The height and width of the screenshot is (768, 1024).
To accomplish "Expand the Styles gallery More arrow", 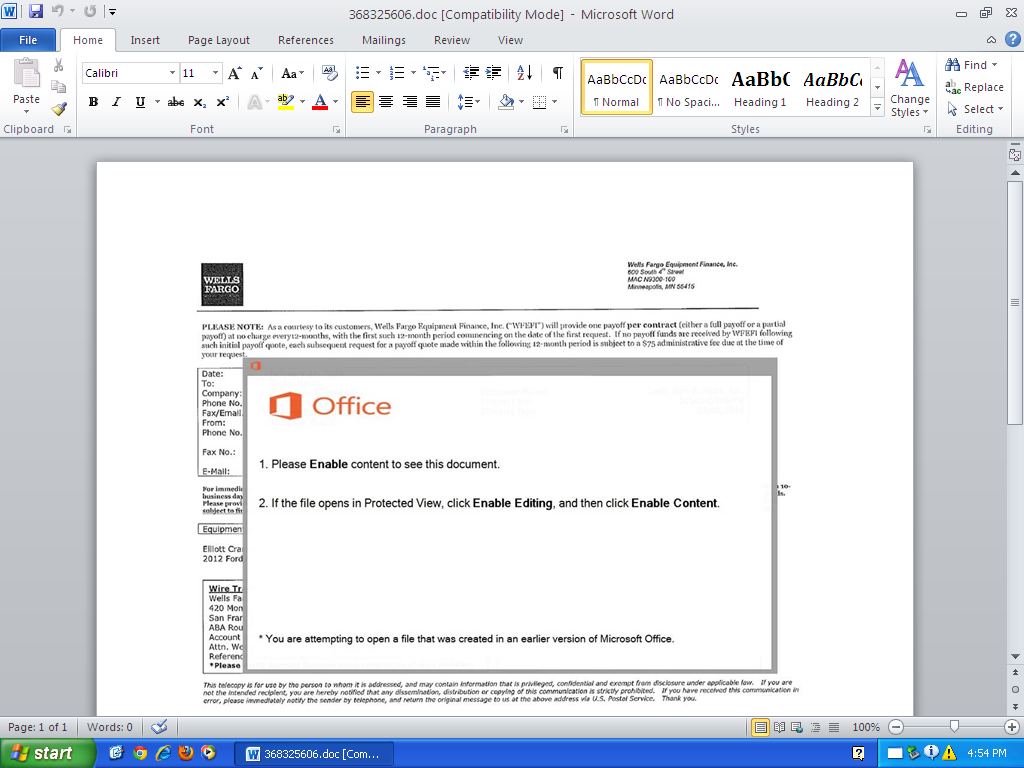I will (x=878, y=108).
